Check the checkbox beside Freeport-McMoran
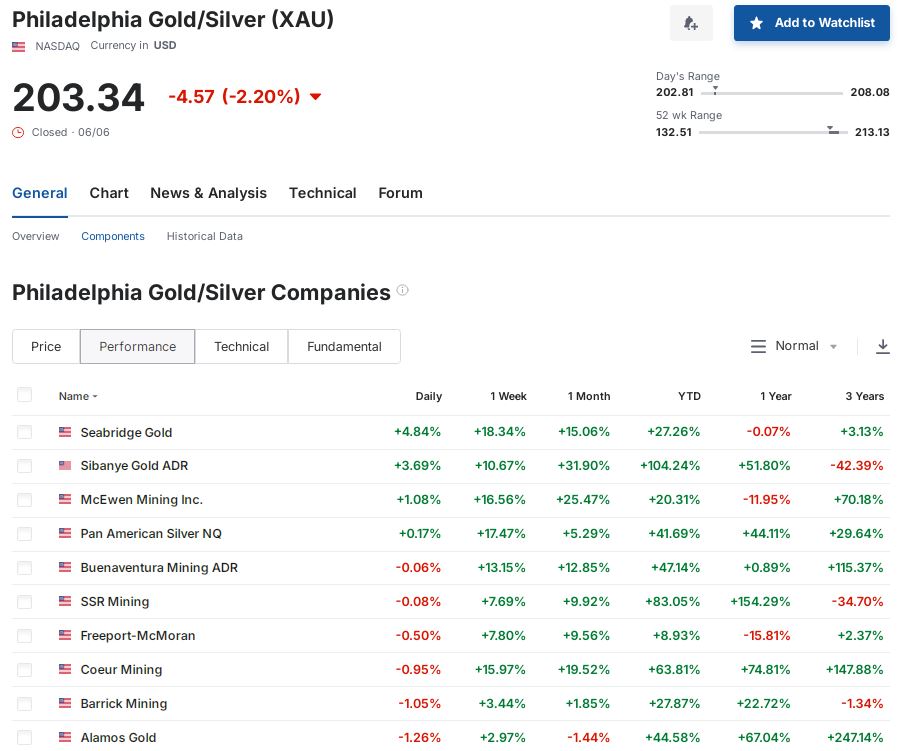Image resolution: width=913 pixels, height=751 pixels. point(25,636)
